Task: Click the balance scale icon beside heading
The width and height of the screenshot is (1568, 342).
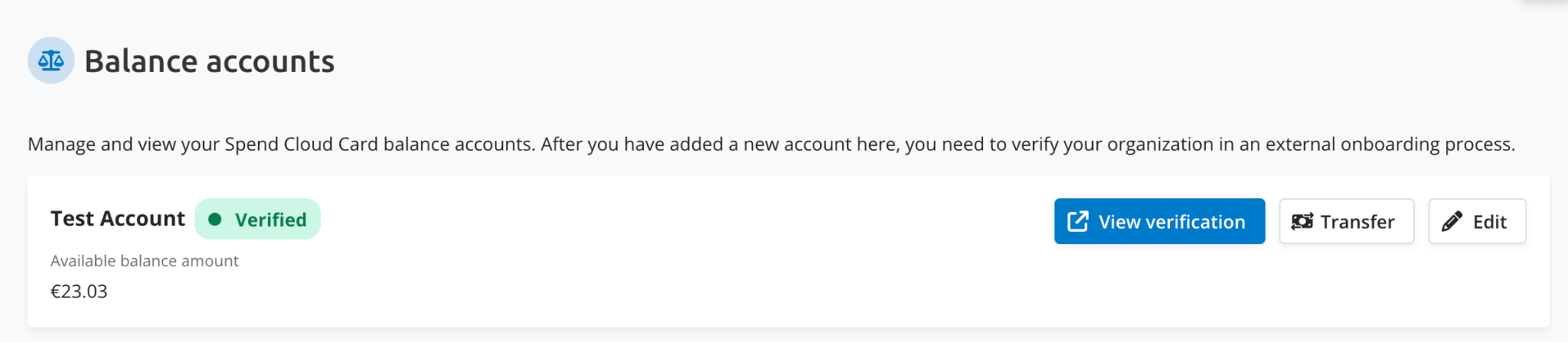Action: (51, 60)
